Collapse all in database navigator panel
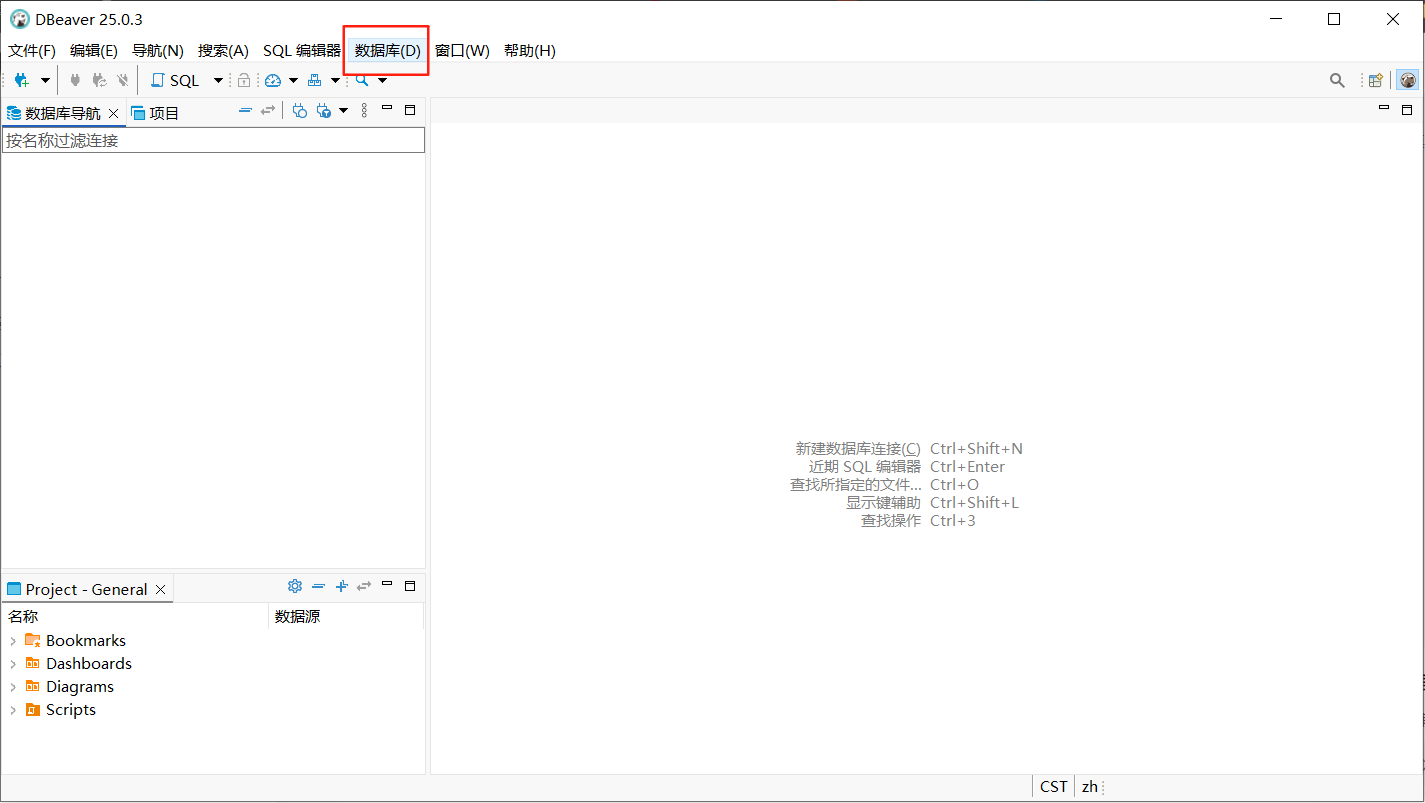Image resolution: width=1425 pixels, height=803 pixels. pyautogui.click(x=245, y=110)
